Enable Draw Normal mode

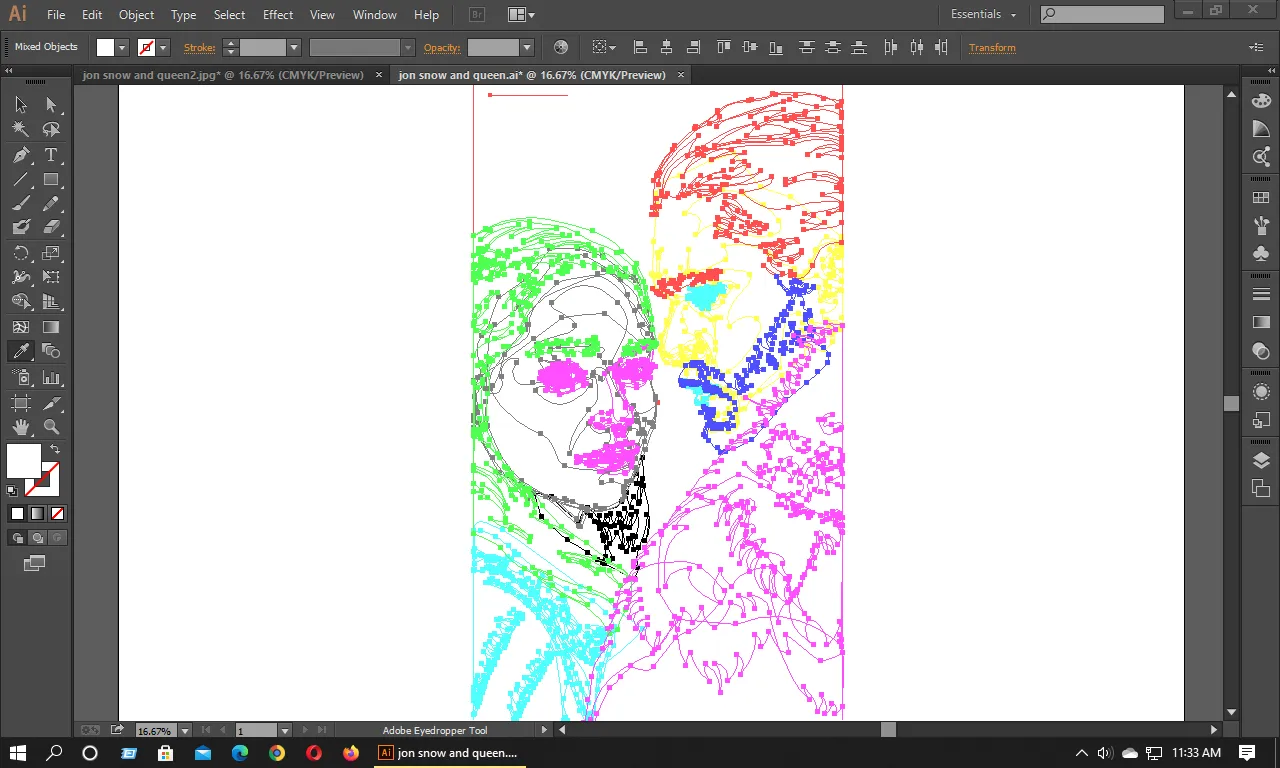[x=17, y=538]
